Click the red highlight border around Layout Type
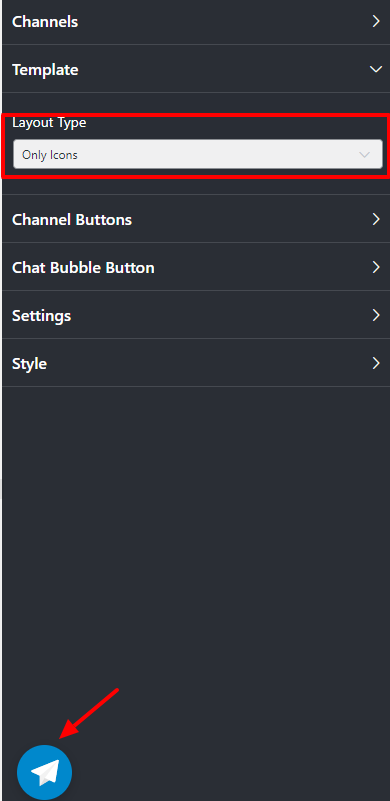 pos(196,115)
